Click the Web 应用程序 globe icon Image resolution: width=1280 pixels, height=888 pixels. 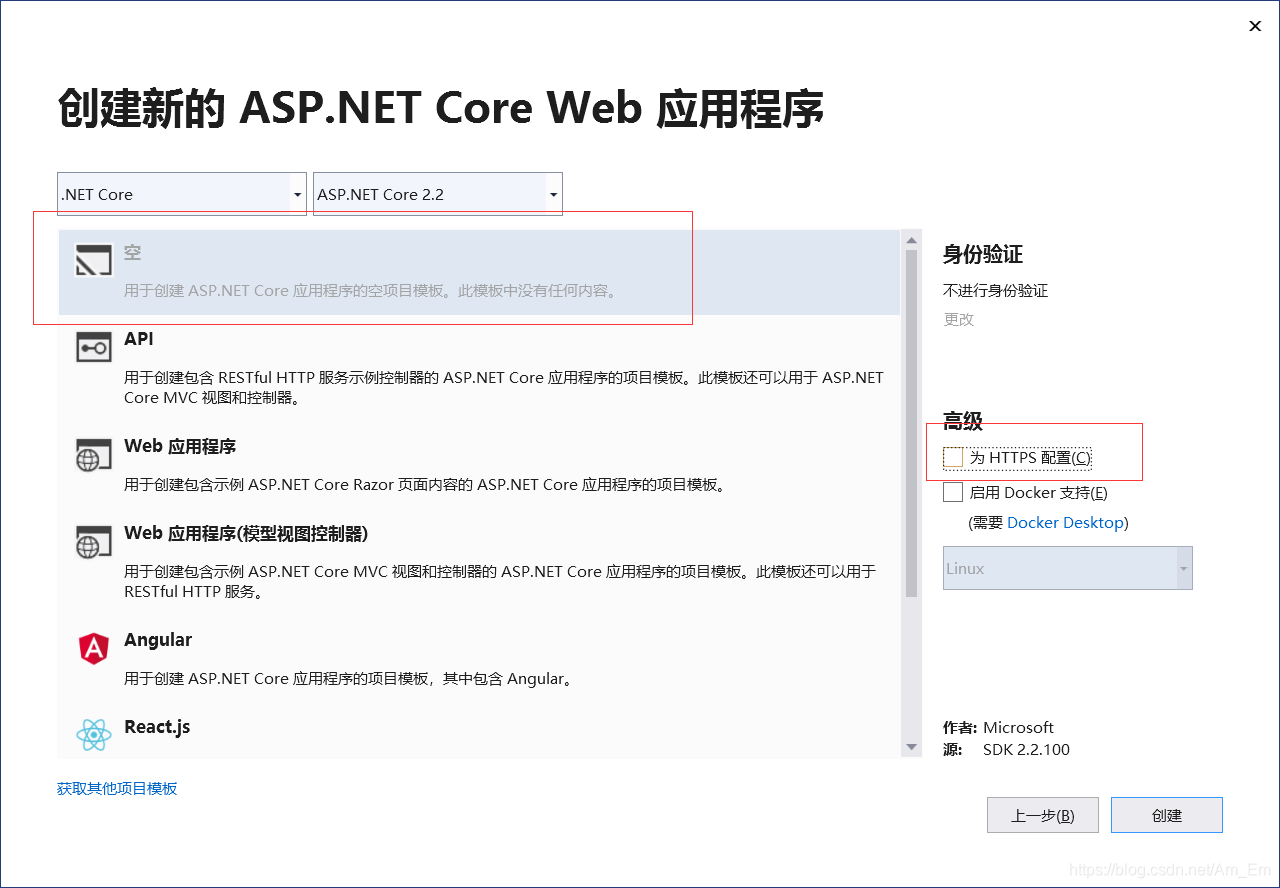[x=94, y=454]
